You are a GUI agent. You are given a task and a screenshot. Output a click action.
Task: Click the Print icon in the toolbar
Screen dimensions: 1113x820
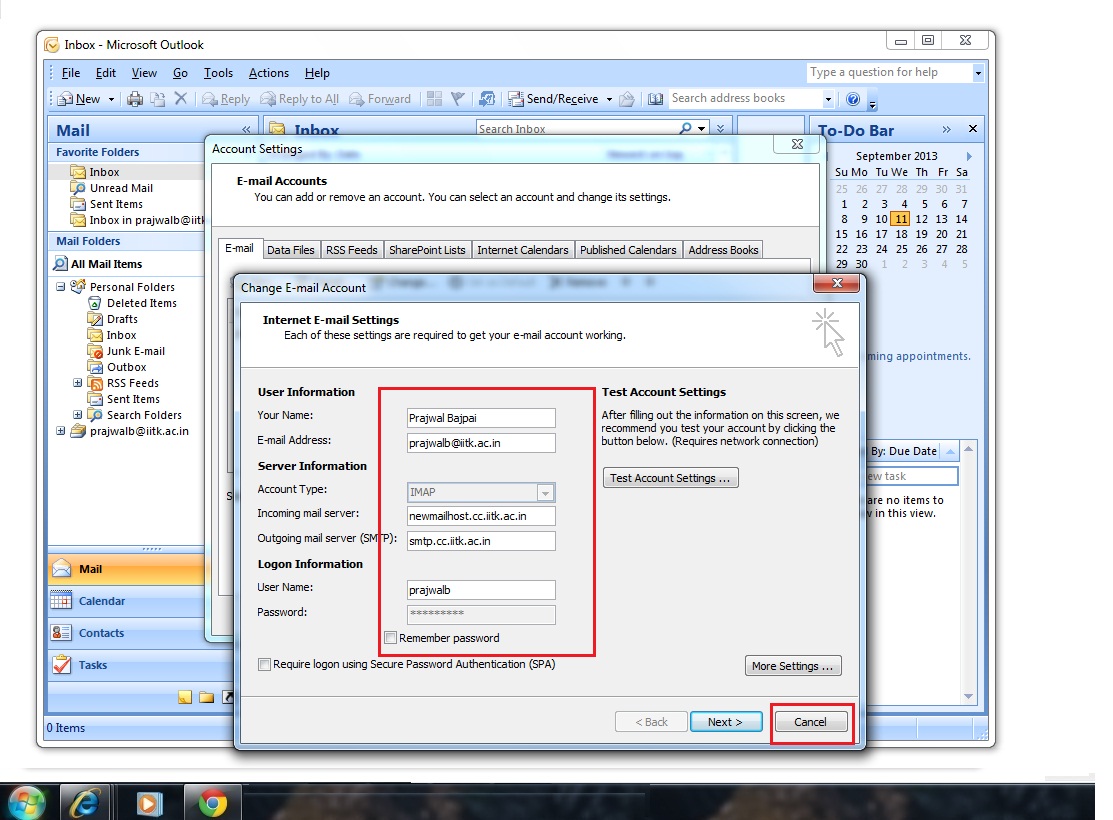tap(135, 99)
